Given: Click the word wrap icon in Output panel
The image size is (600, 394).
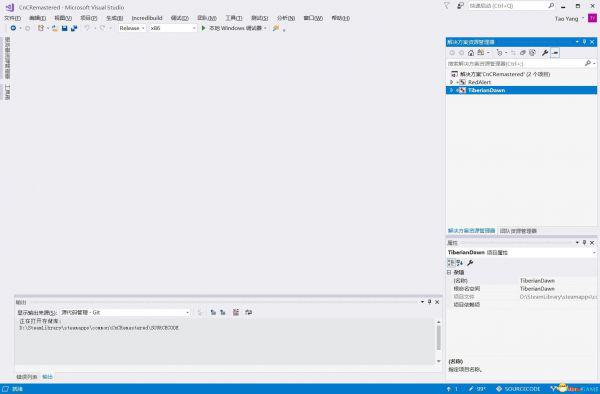Looking at the screenshot, I should (x=249, y=313).
